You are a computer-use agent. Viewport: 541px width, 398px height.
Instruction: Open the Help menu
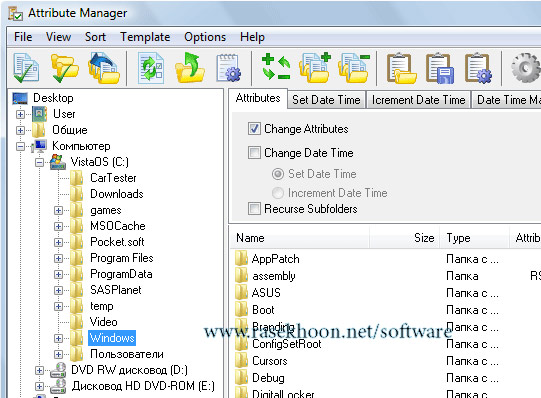[x=252, y=37]
